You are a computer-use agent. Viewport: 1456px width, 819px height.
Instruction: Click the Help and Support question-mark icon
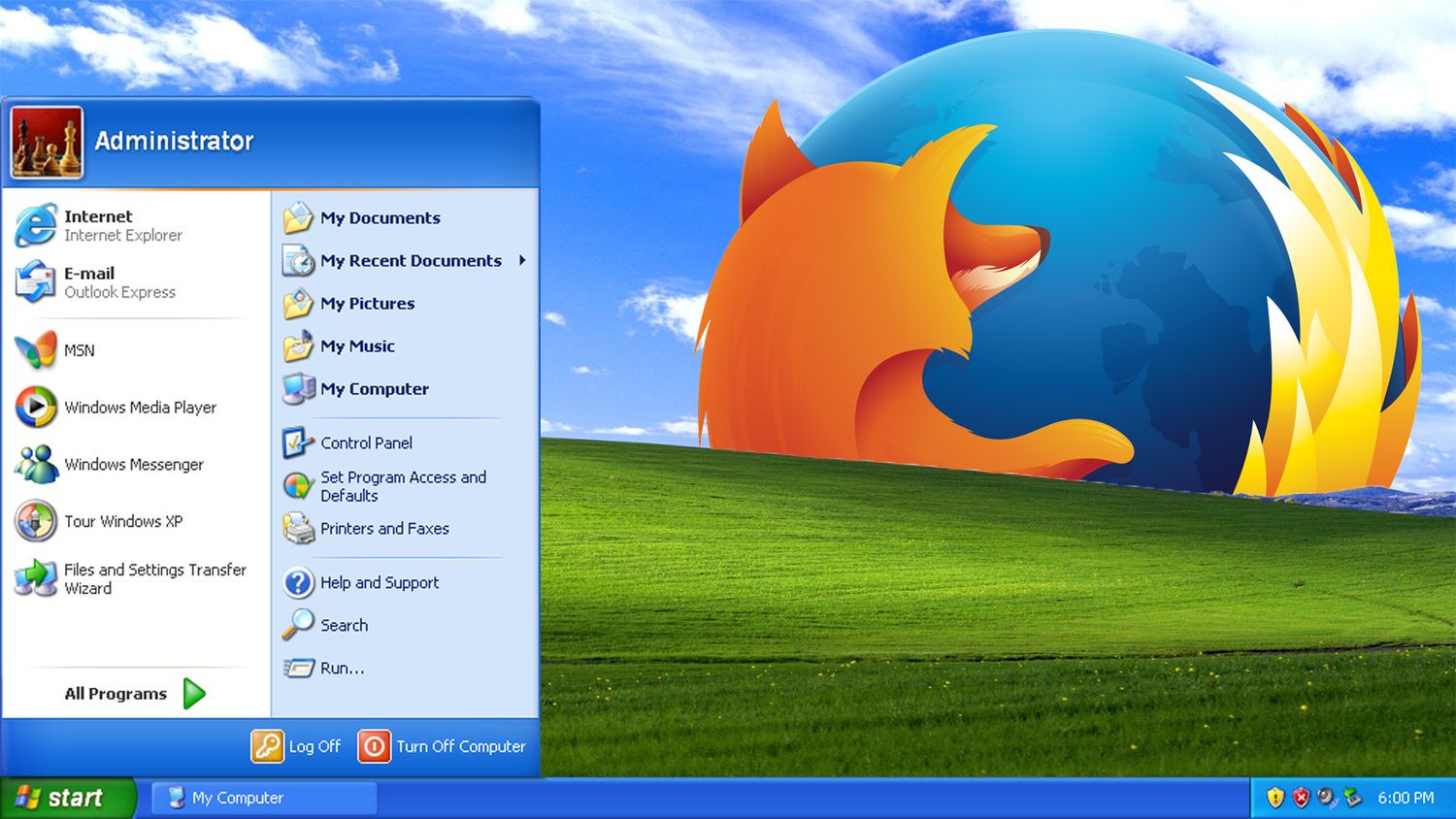(298, 582)
